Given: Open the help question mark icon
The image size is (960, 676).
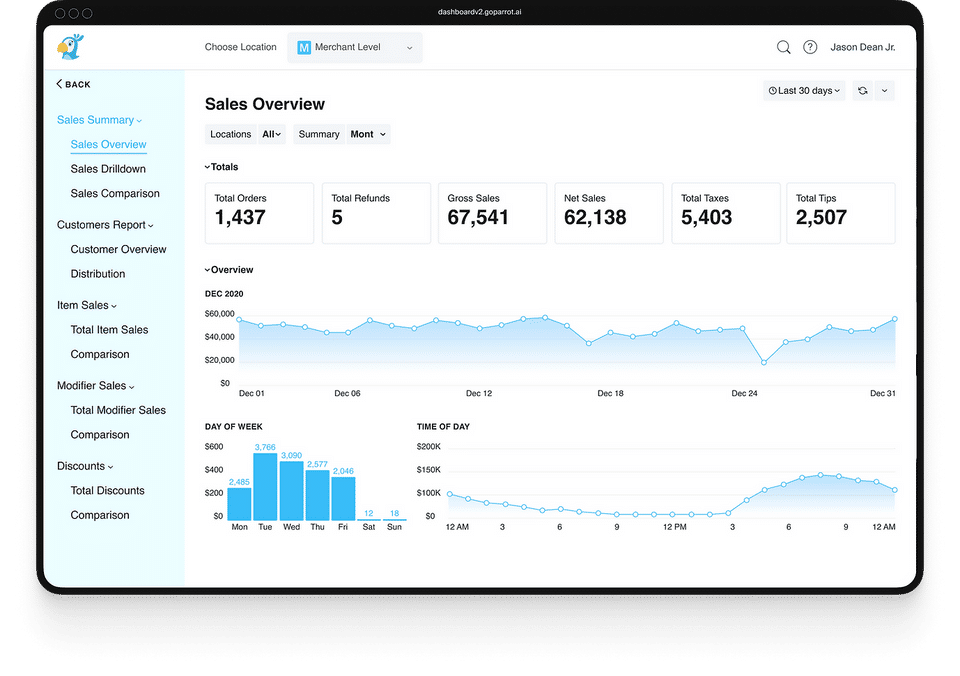Looking at the screenshot, I should click(810, 47).
